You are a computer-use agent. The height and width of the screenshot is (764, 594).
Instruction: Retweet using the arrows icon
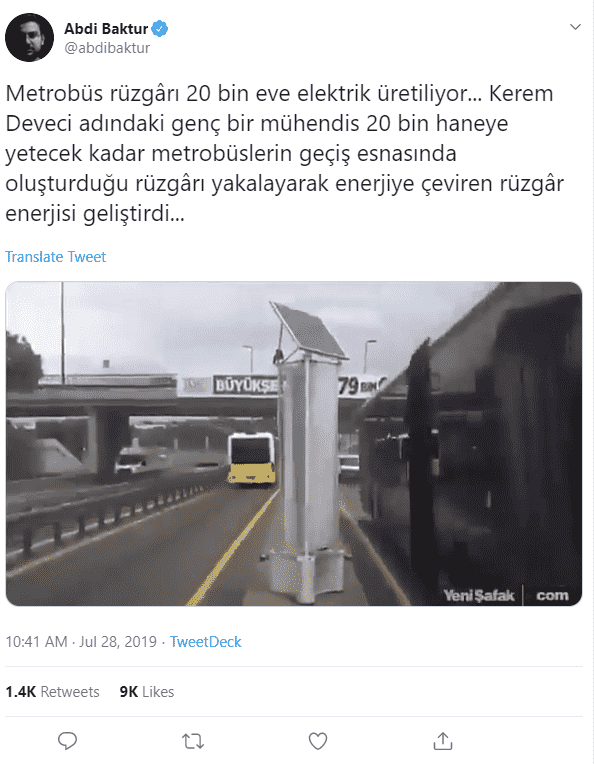coord(193,741)
